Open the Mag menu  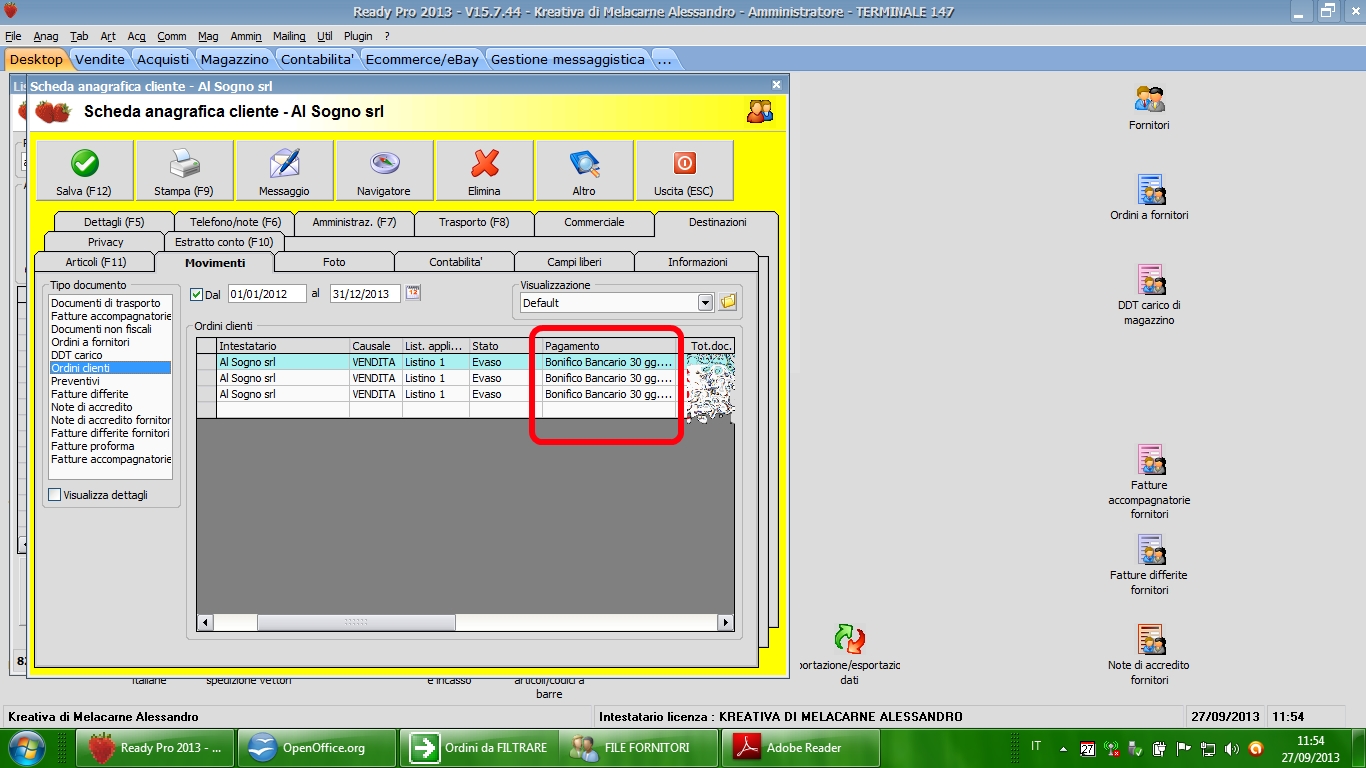208,36
